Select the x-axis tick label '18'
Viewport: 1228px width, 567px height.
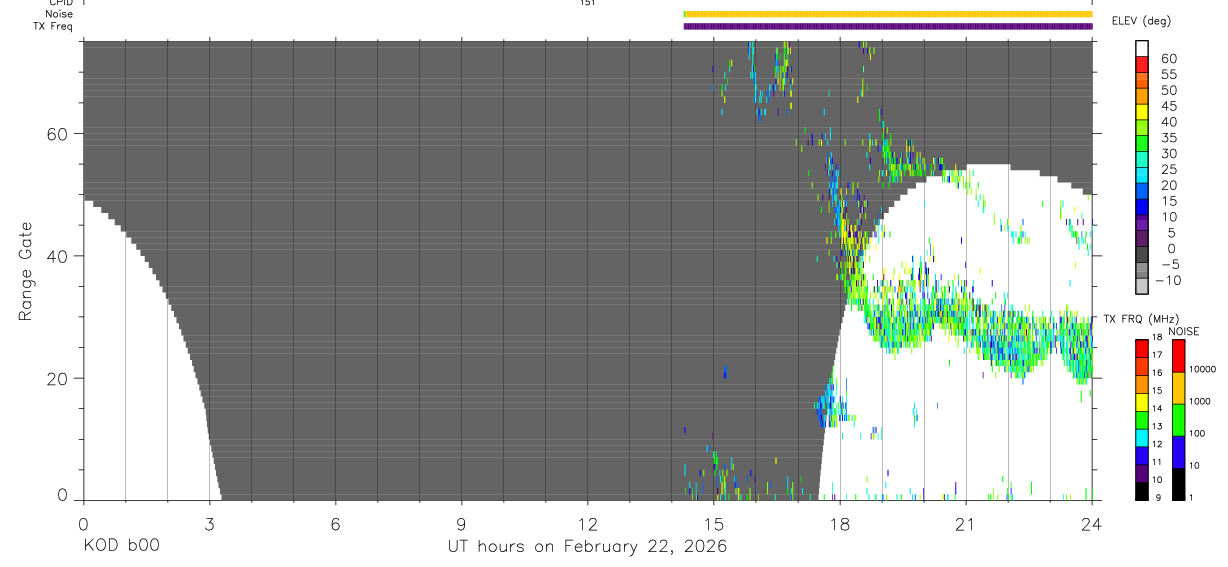pos(840,523)
